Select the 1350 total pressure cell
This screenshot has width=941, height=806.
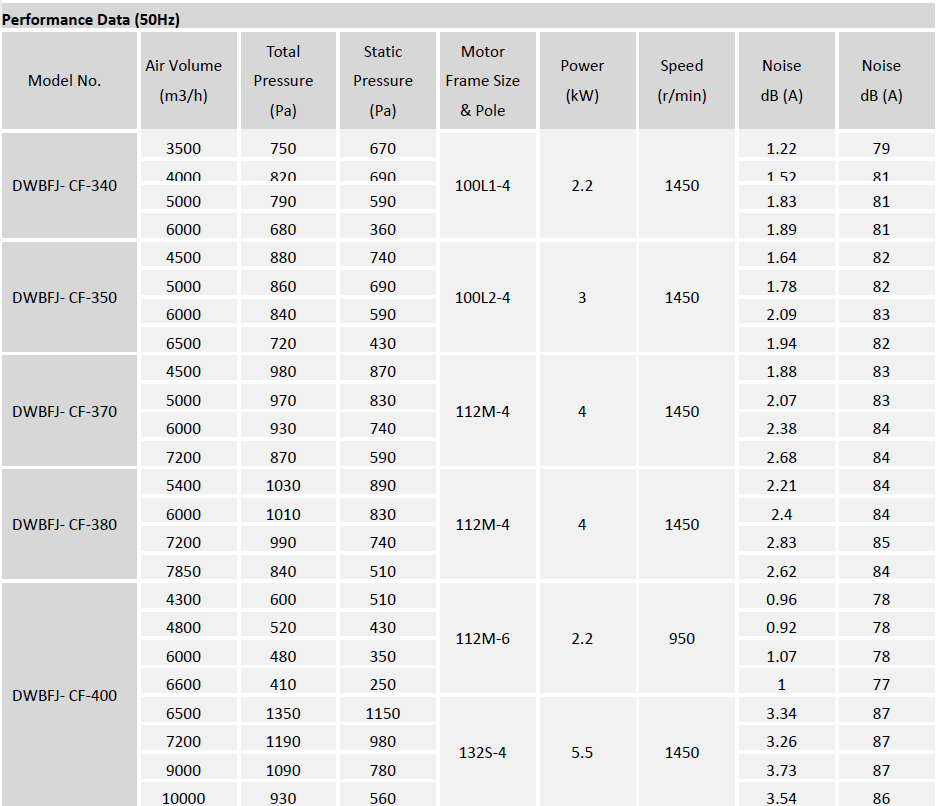click(x=283, y=713)
